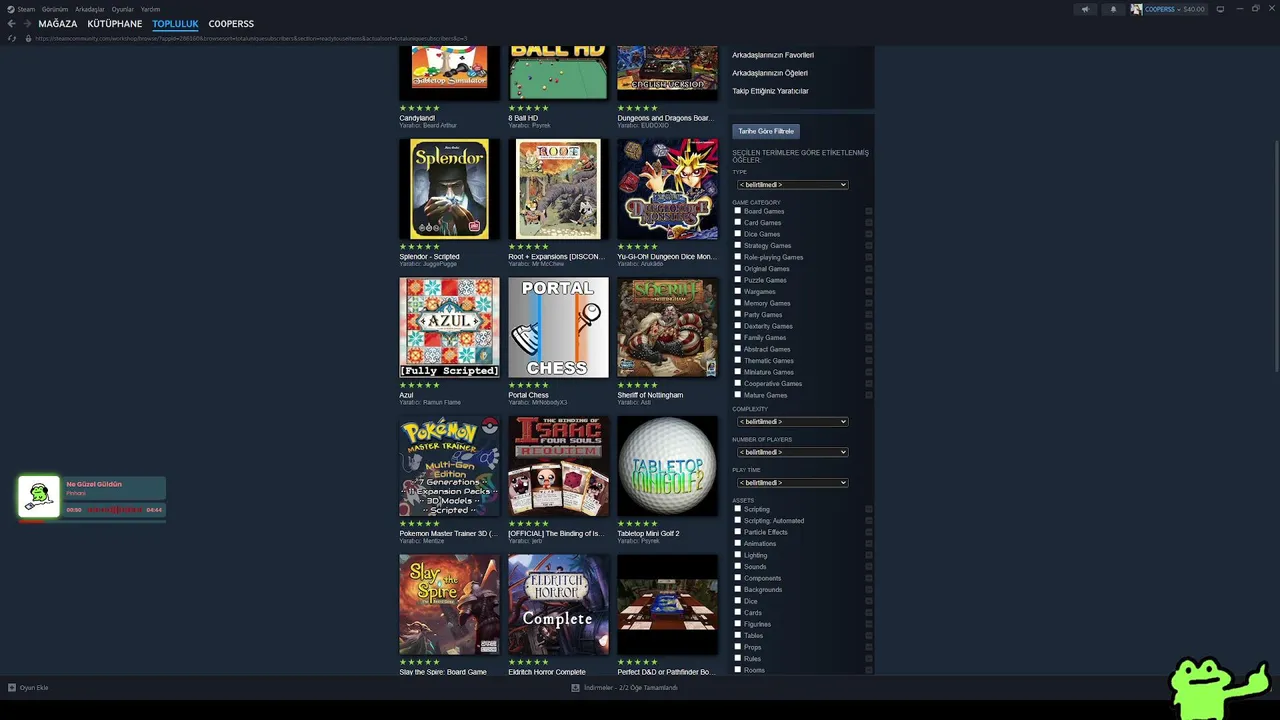Open the MAĞAZA tab
Screen dimensions: 1280x720
tap(57, 23)
